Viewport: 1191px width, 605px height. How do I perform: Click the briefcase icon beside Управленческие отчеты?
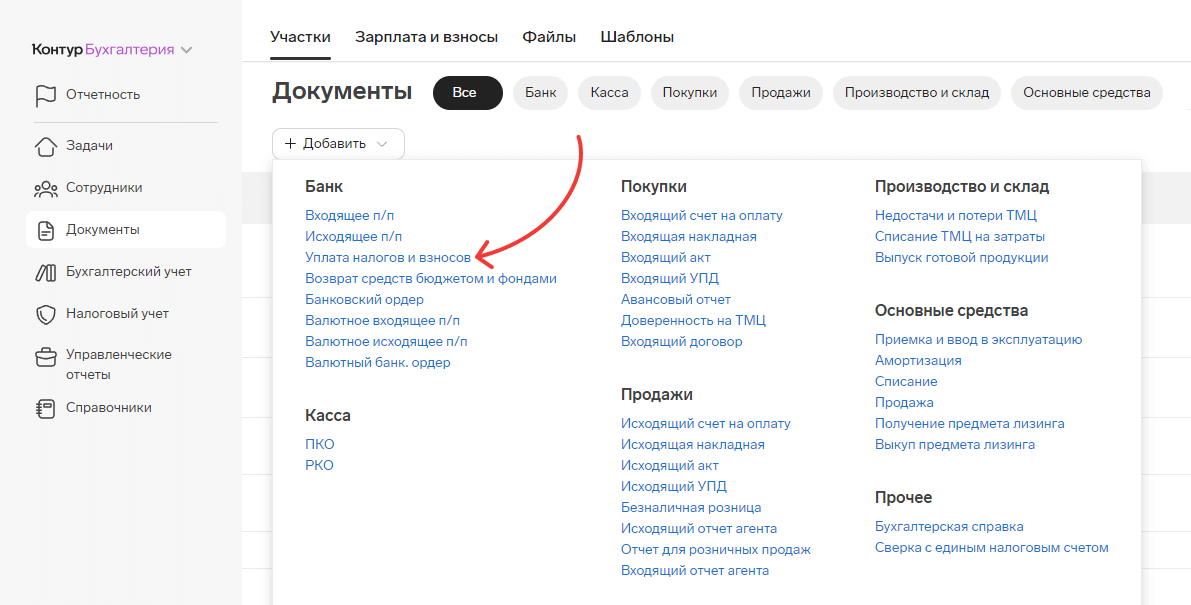[x=46, y=357]
